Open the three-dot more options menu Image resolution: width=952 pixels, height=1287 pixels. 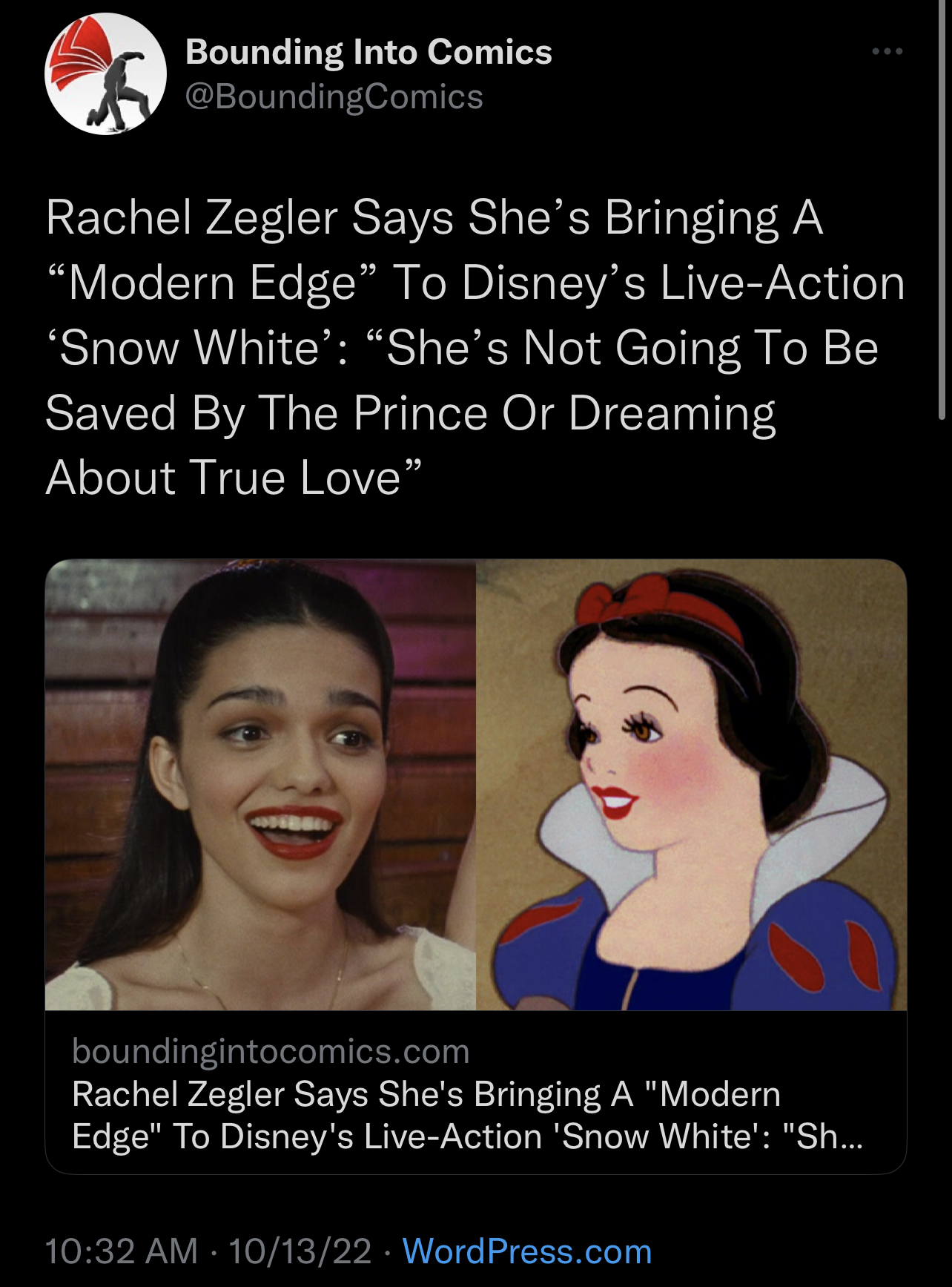[887, 51]
